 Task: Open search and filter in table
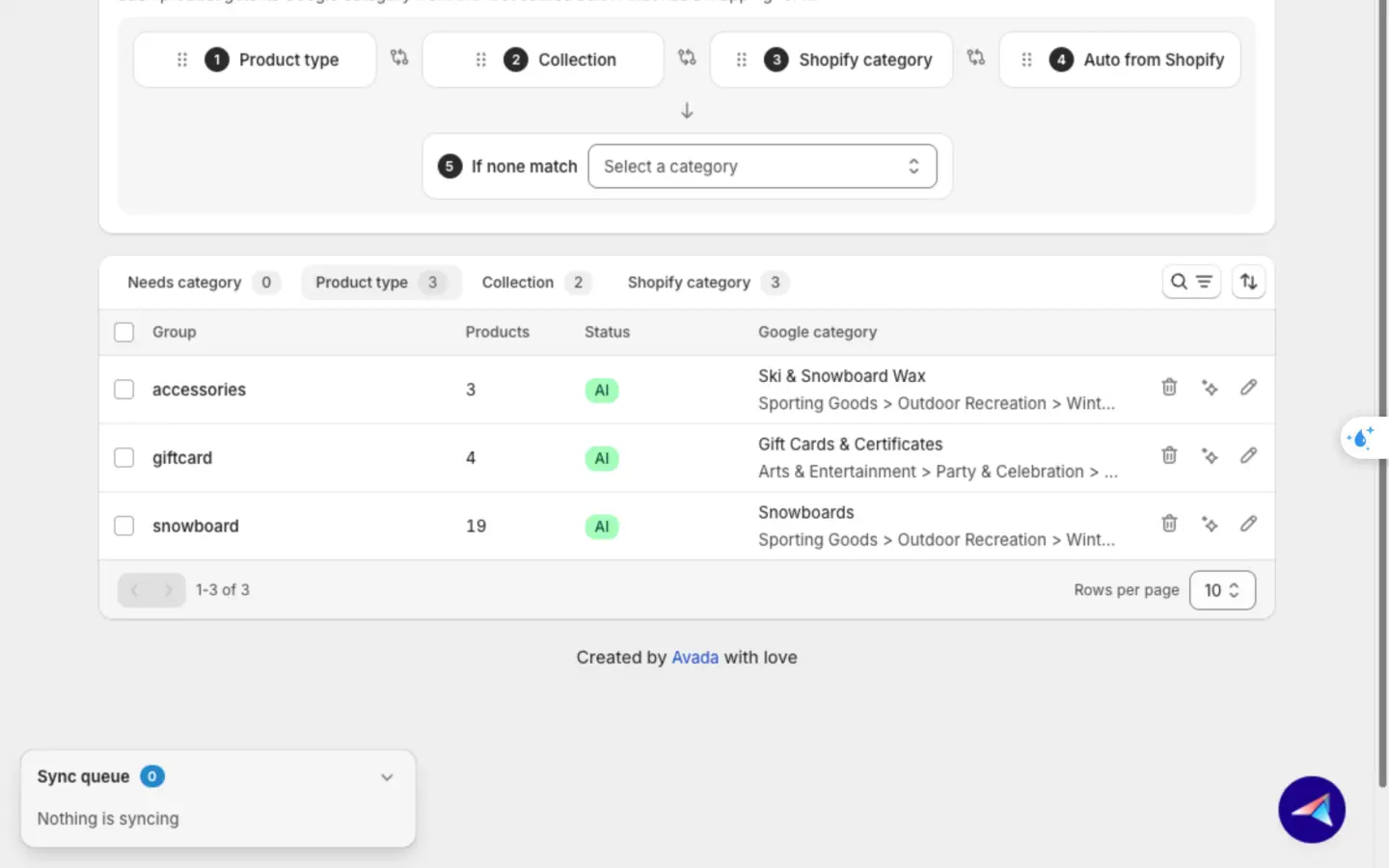click(x=1191, y=282)
